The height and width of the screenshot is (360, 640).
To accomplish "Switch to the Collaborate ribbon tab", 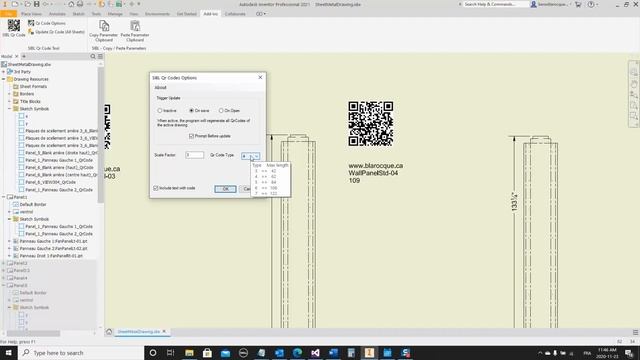I will tap(235, 14).
